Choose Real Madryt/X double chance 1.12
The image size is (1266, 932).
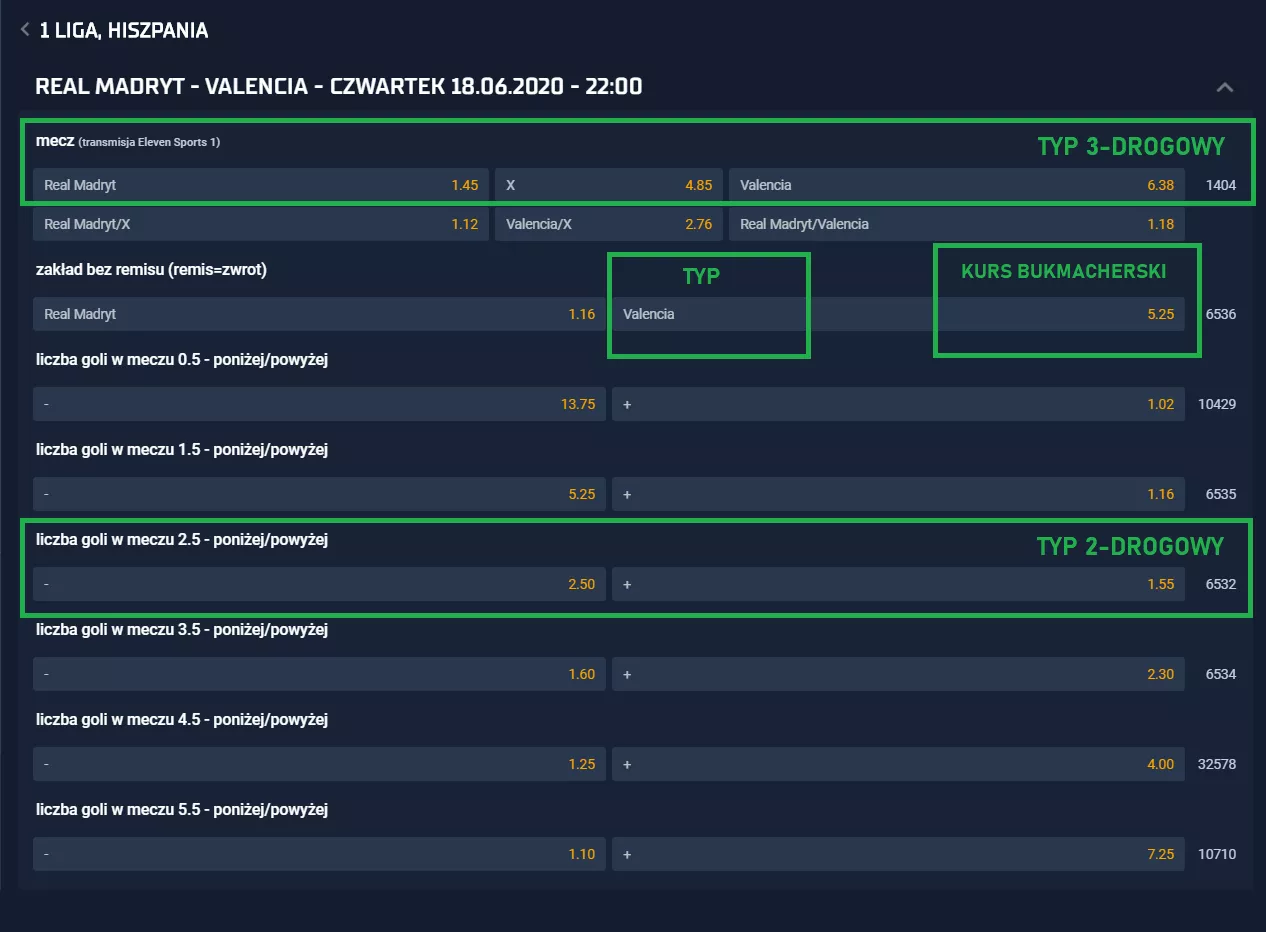(x=260, y=224)
